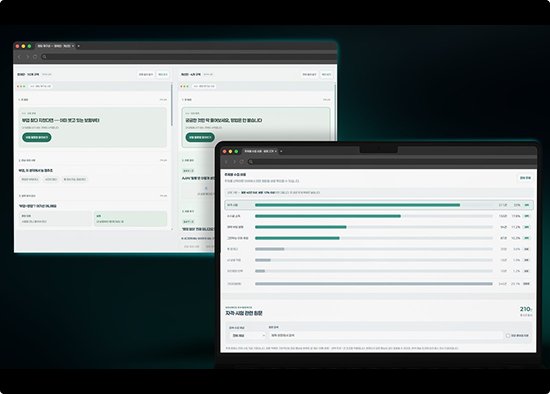Go forward in the laptop browser window
Viewport: 550px width, 394px height.
point(234,162)
